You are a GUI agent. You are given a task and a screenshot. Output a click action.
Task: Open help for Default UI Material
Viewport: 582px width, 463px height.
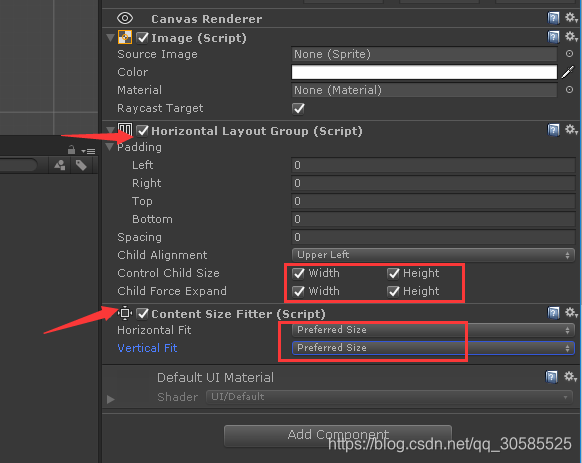pos(552,377)
